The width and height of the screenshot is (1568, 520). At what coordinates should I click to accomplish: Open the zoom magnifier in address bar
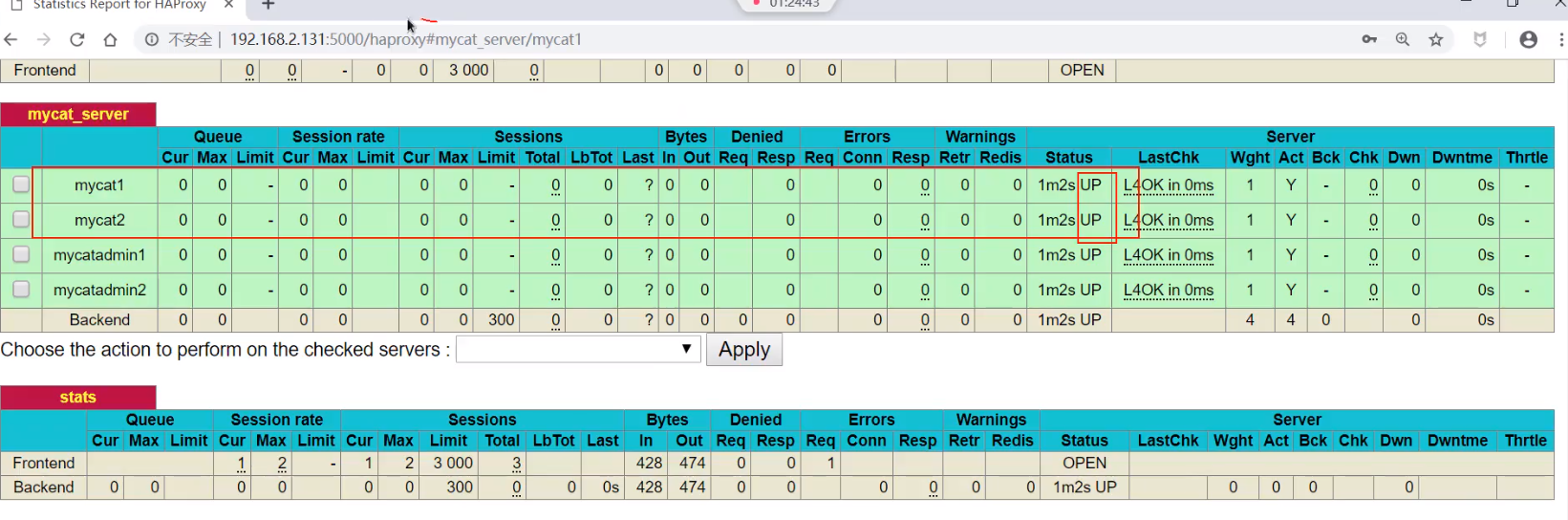(x=1403, y=39)
